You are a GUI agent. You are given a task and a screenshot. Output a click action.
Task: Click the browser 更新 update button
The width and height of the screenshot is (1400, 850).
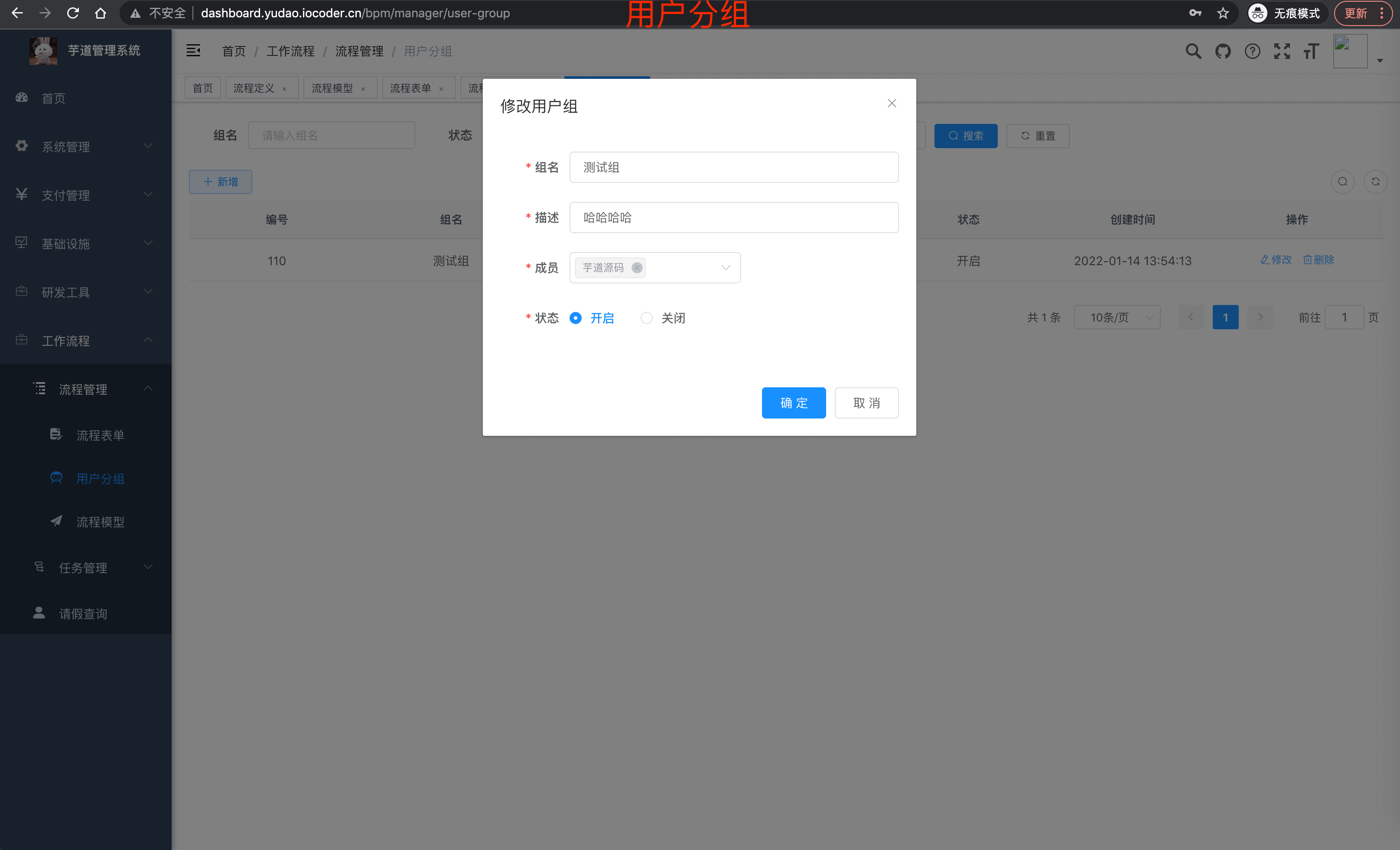(x=1356, y=13)
